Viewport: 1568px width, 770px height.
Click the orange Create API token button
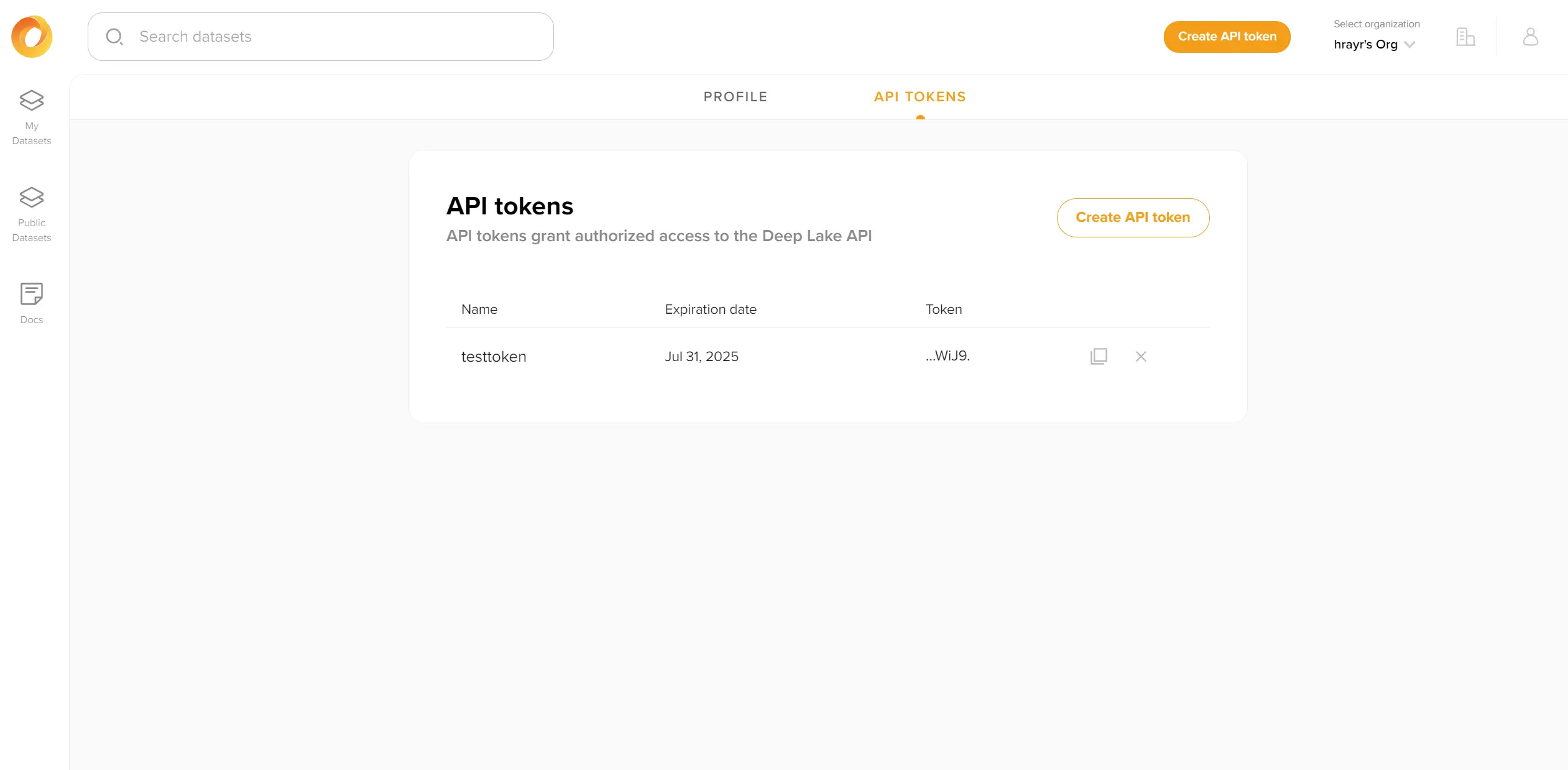1227,37
